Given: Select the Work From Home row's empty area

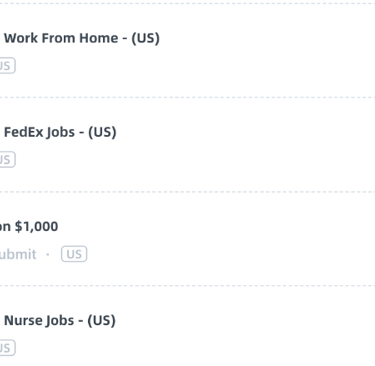Looking at the screenshot, I should point(267,51).
